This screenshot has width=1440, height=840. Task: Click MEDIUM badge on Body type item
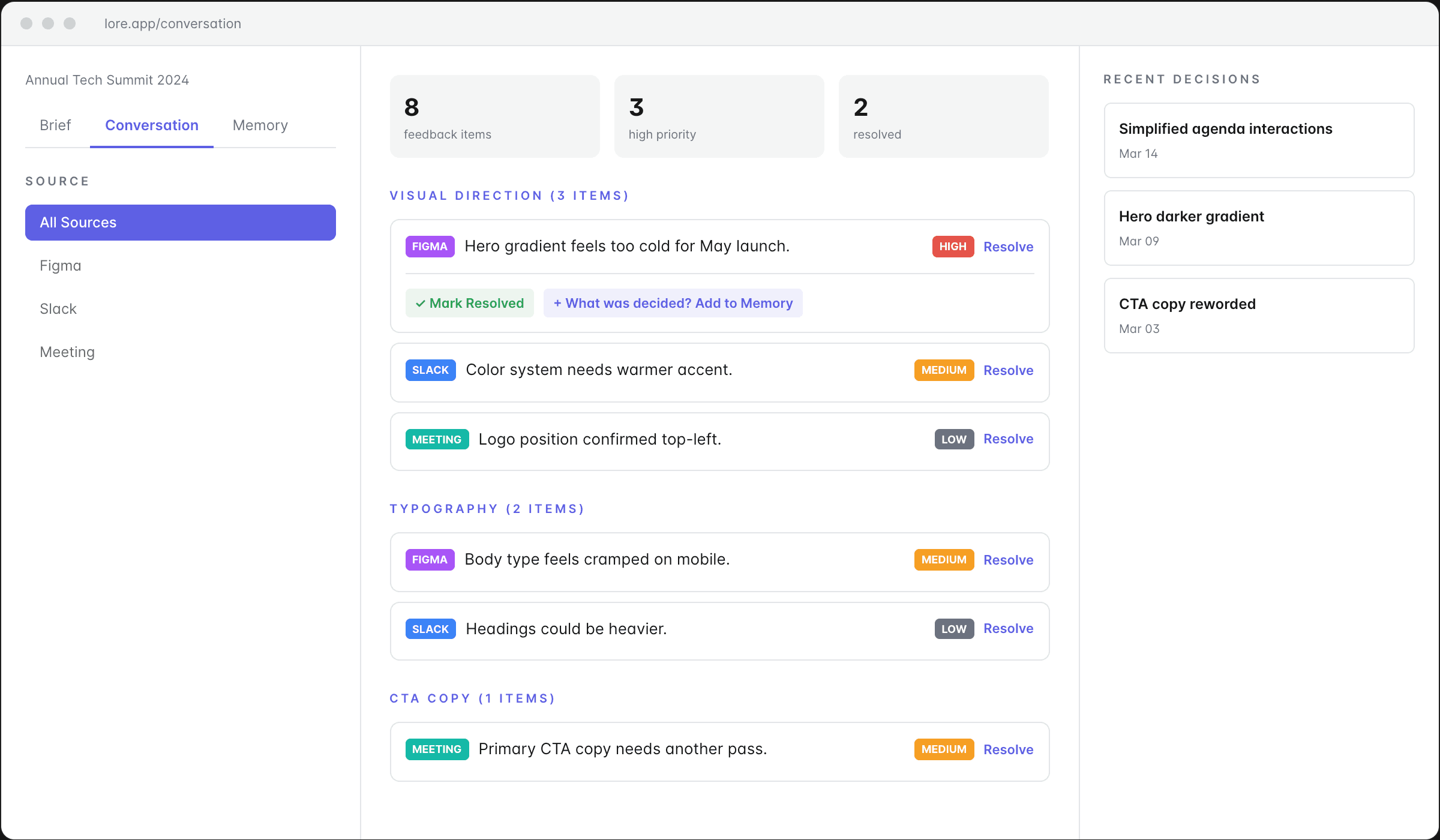point(943,560)
